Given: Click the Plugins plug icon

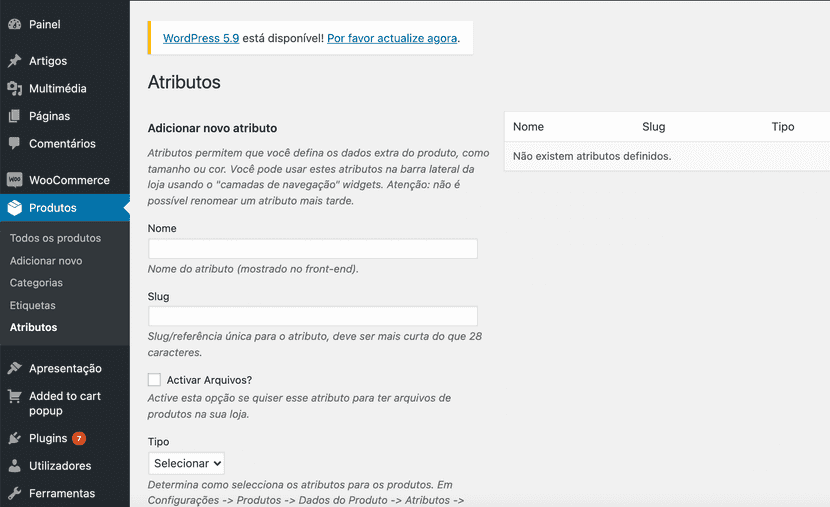Looking at the screenshot, I should click(x=14, y=438).
